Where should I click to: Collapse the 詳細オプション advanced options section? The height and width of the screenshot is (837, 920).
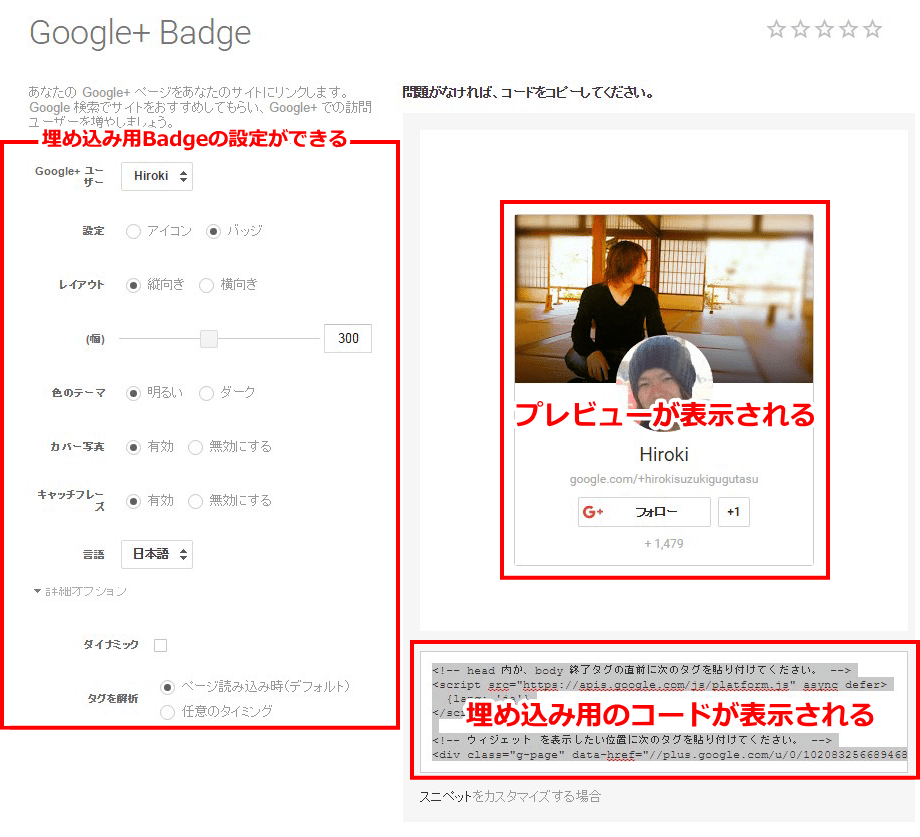point(80,591)
